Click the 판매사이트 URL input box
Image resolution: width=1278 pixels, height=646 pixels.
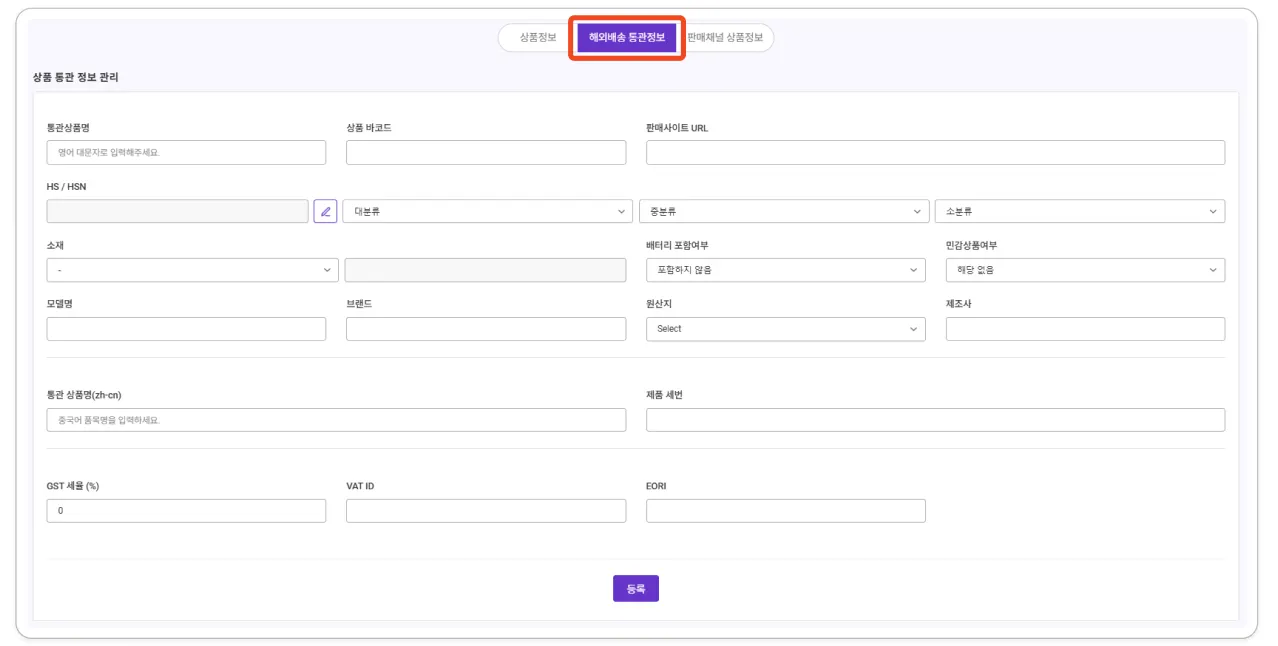(x=935, y=153)
